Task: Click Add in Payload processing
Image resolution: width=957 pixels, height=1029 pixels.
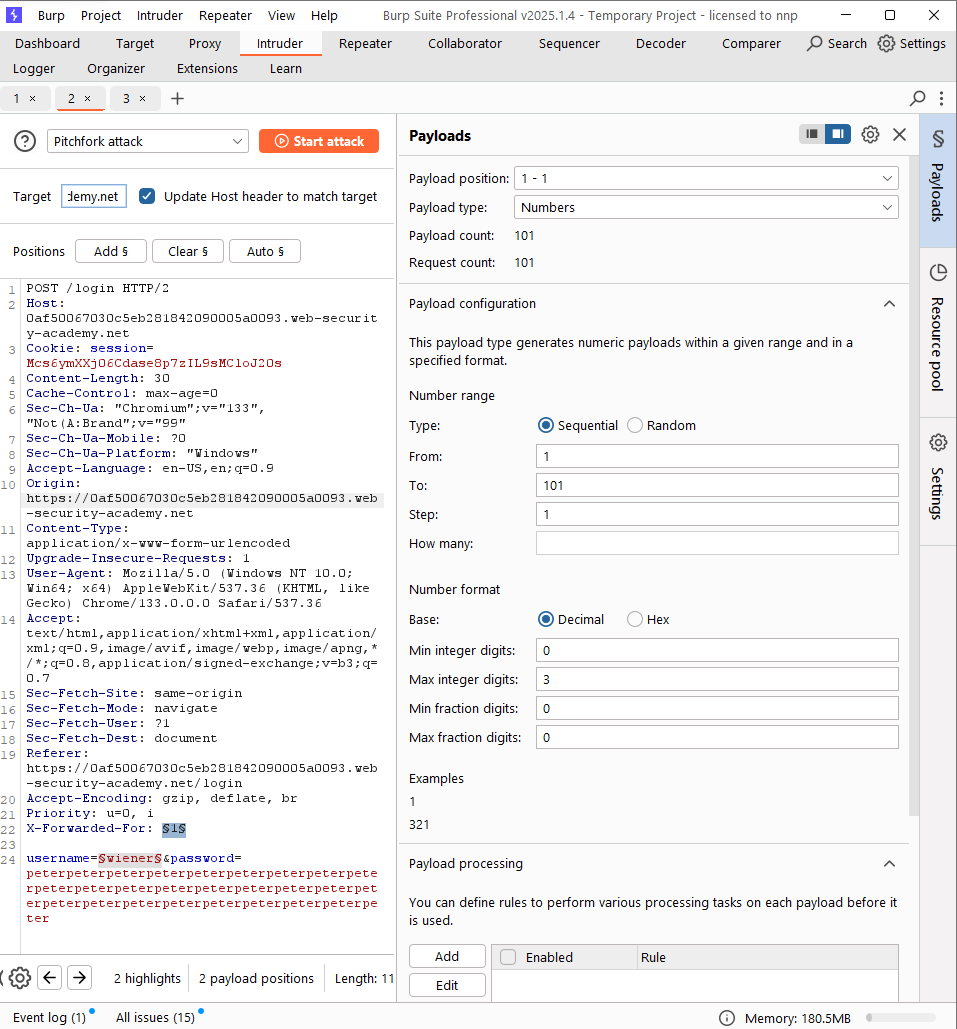Action: (447, 956)
